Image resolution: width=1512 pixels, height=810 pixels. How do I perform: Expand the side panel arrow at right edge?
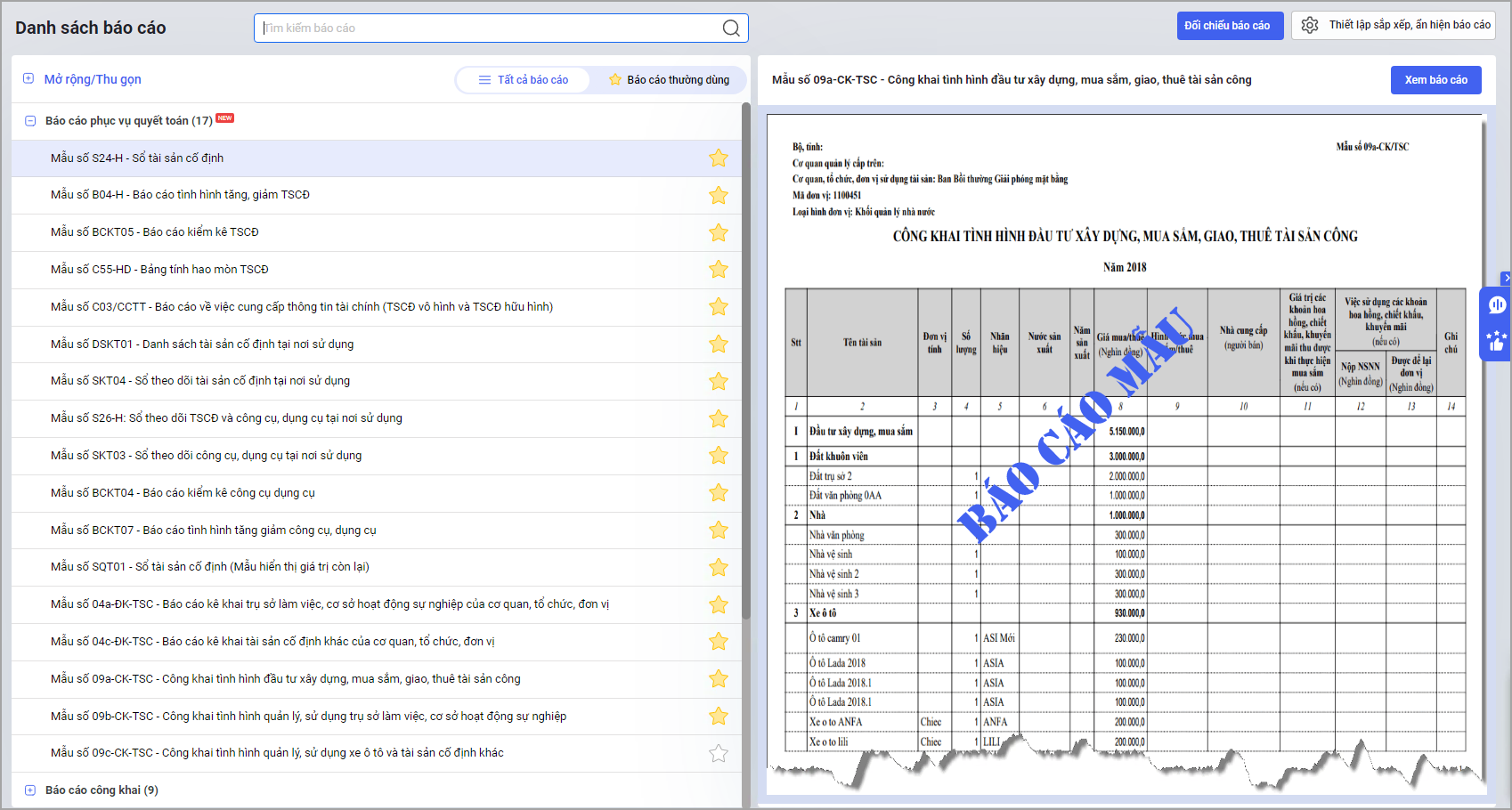pos(1505,278)
